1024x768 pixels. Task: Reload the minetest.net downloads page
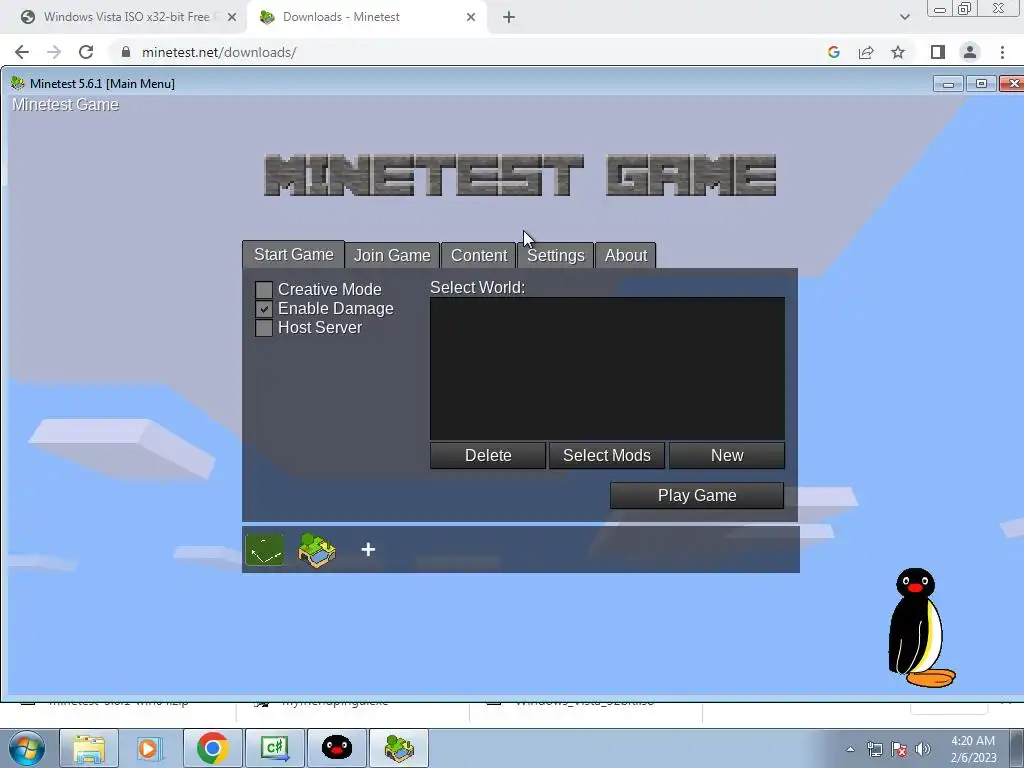pyautogui.click(x=86, y=52)
